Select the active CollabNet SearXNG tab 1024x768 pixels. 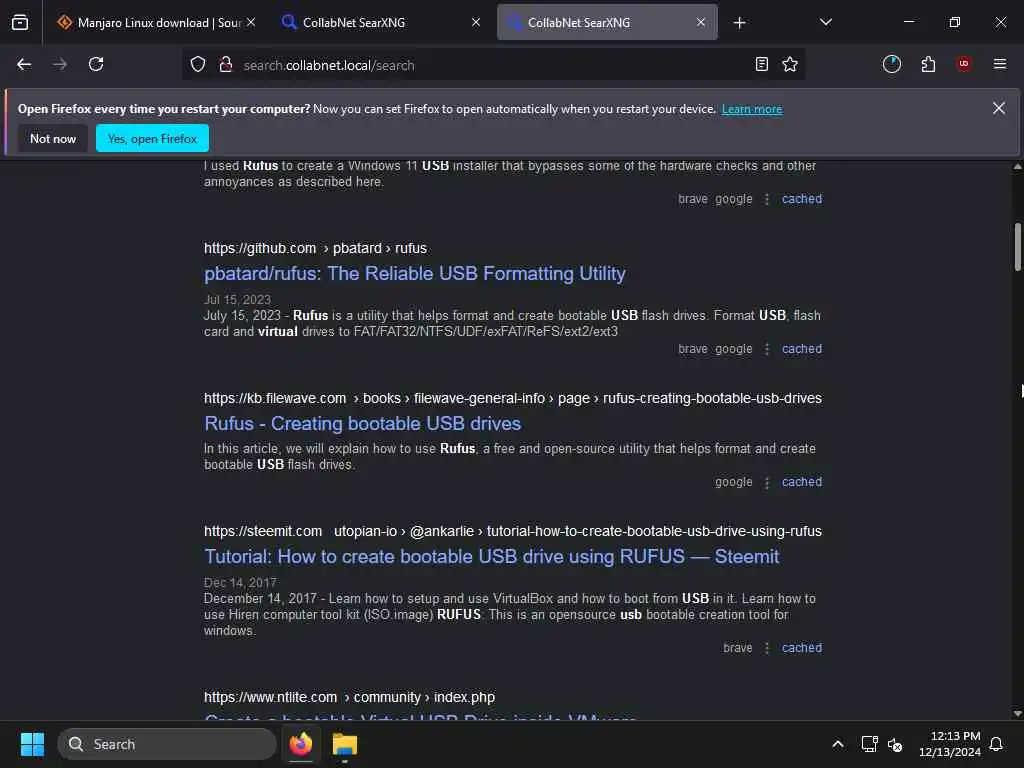pos(607,22)
